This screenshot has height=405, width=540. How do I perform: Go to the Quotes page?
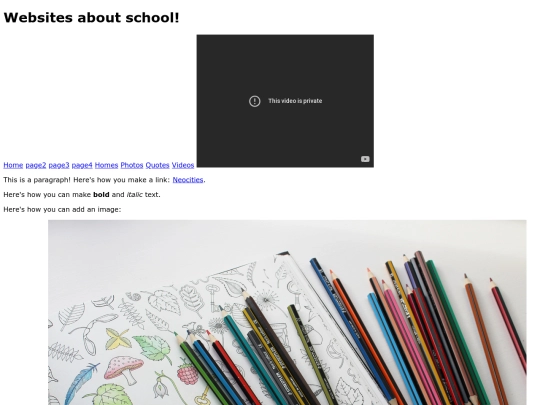pos(157,165)
